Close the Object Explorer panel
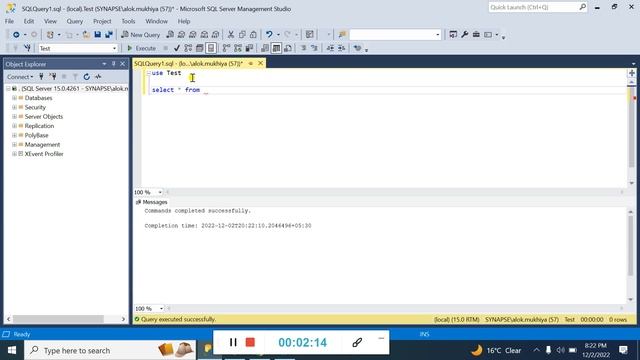640x360 pixels. pyautogui.click(x=122, y=64)
